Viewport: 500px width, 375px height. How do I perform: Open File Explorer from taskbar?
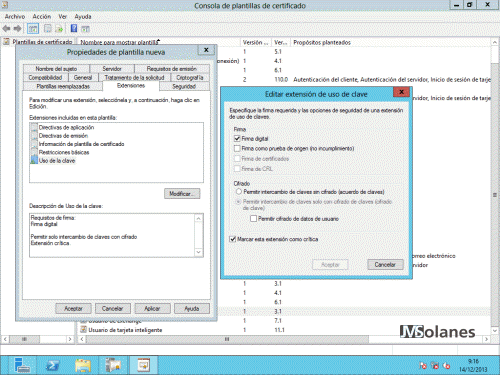tap(83, 366)
